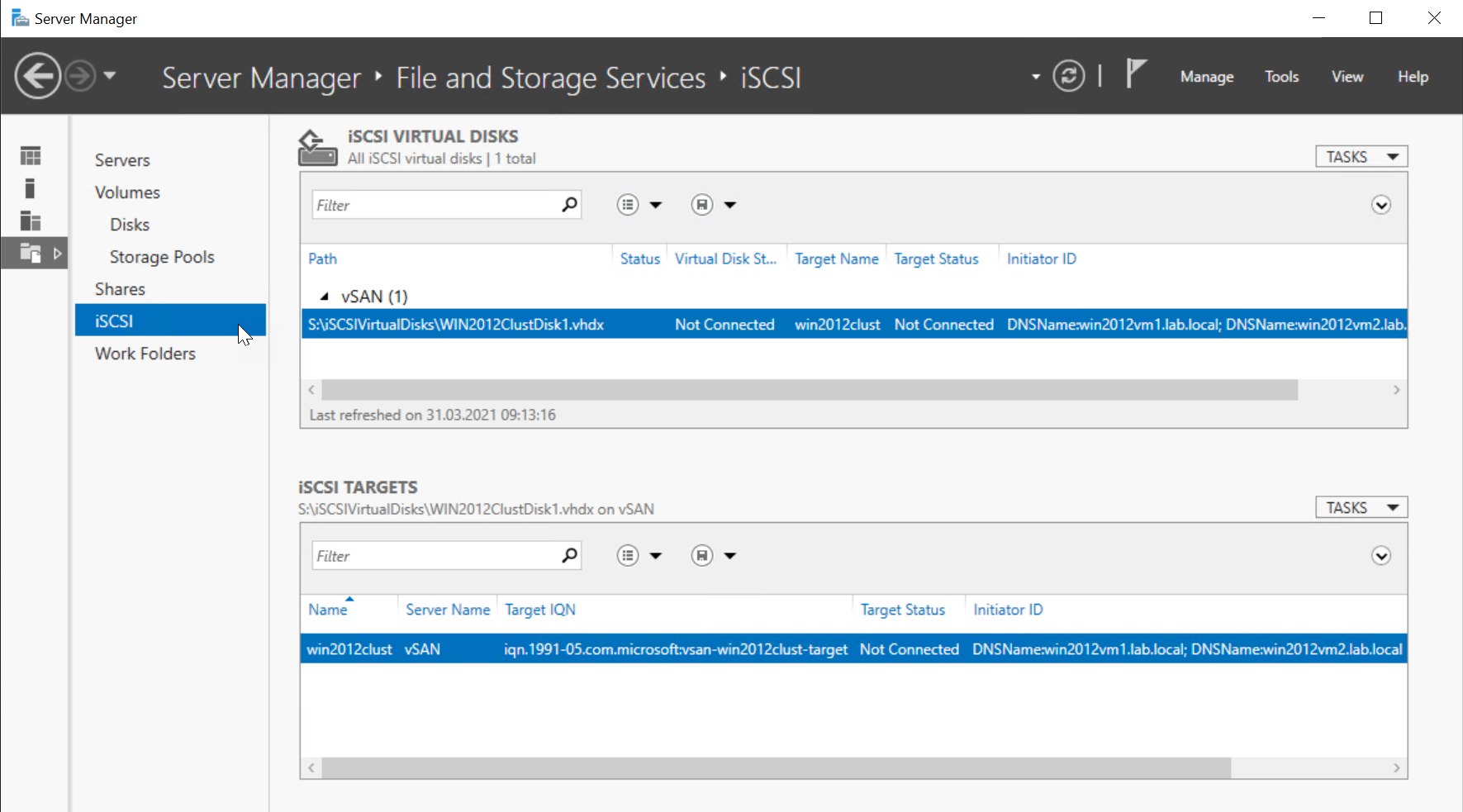Open the Help menu
This screenshot has height=812, width=1463.
(x=1413, y=77)
